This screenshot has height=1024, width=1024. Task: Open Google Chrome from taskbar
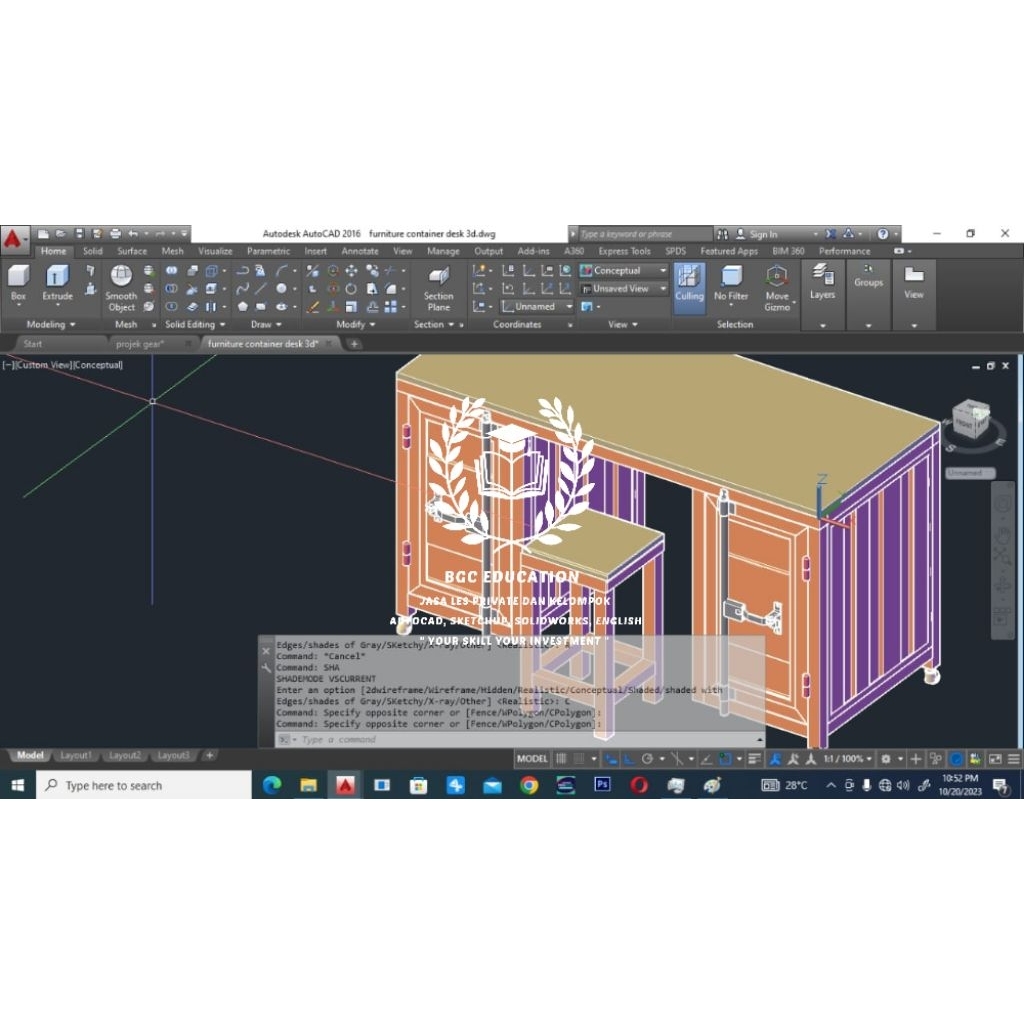click(529, 785)
